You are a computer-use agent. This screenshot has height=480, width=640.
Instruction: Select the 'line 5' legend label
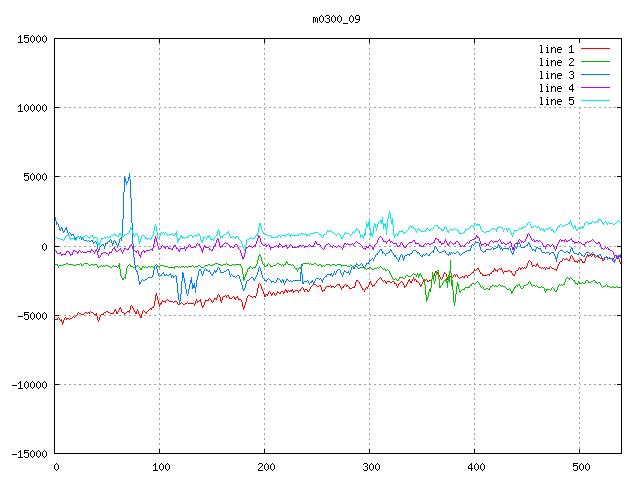click(x=556, y=101)
